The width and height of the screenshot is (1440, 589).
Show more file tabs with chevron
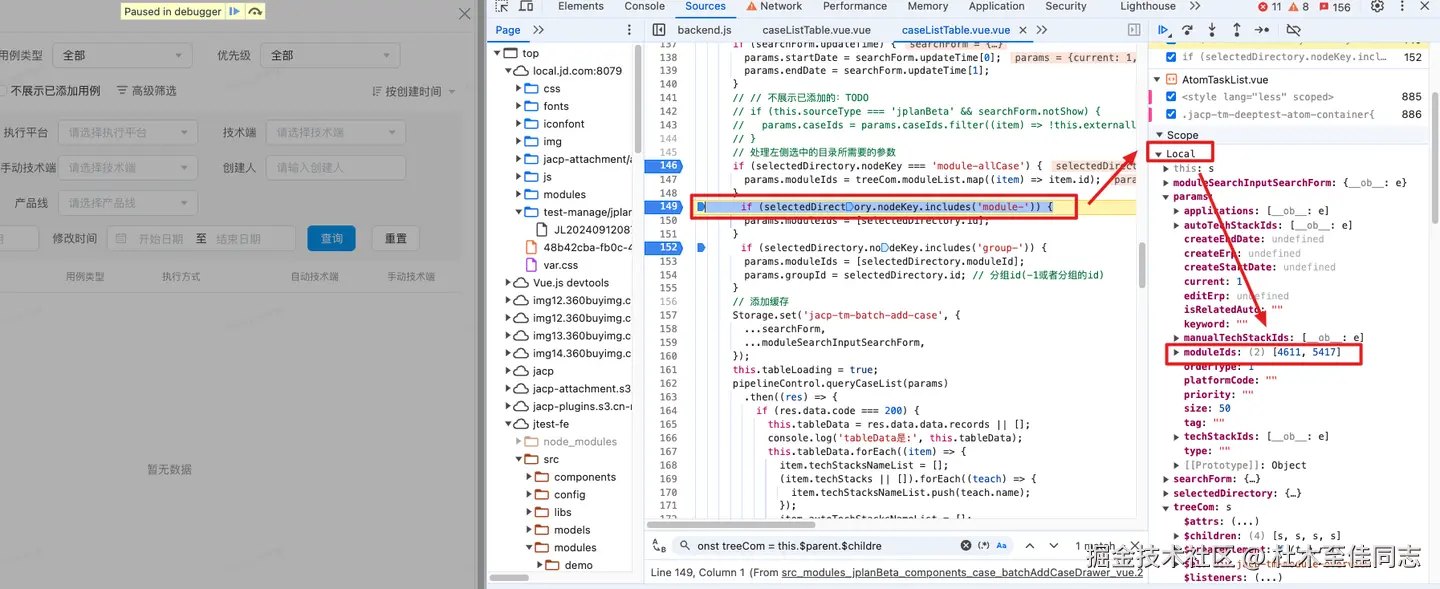coord(1040,30)
